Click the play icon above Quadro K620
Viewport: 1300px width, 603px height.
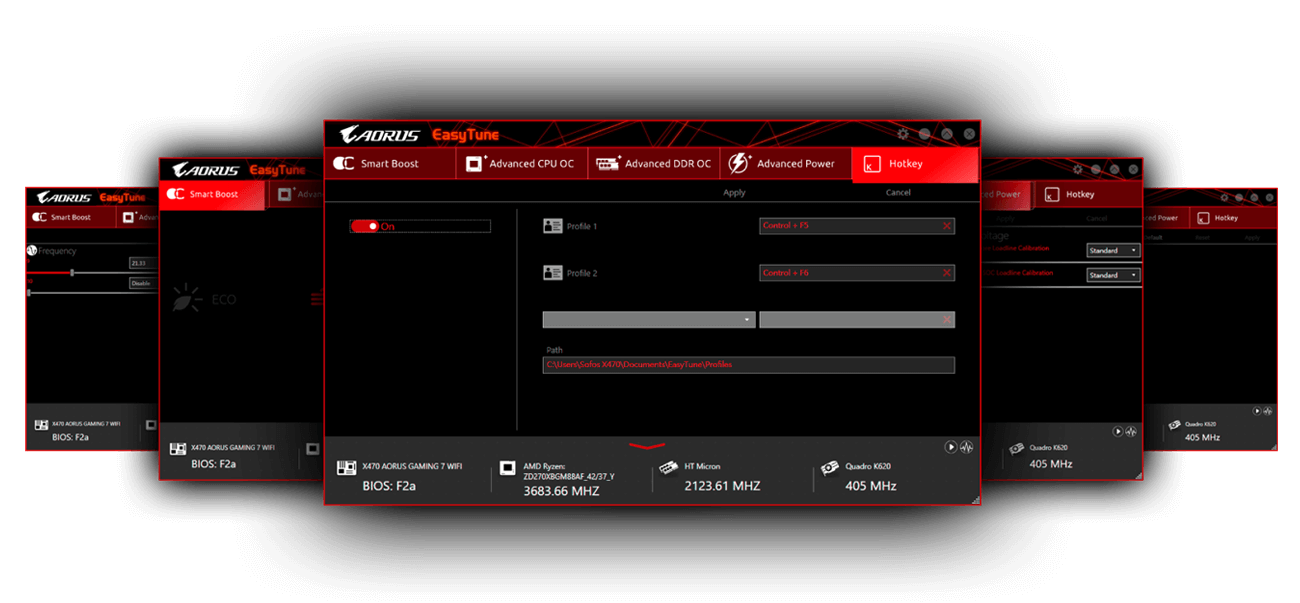point(950,447)
